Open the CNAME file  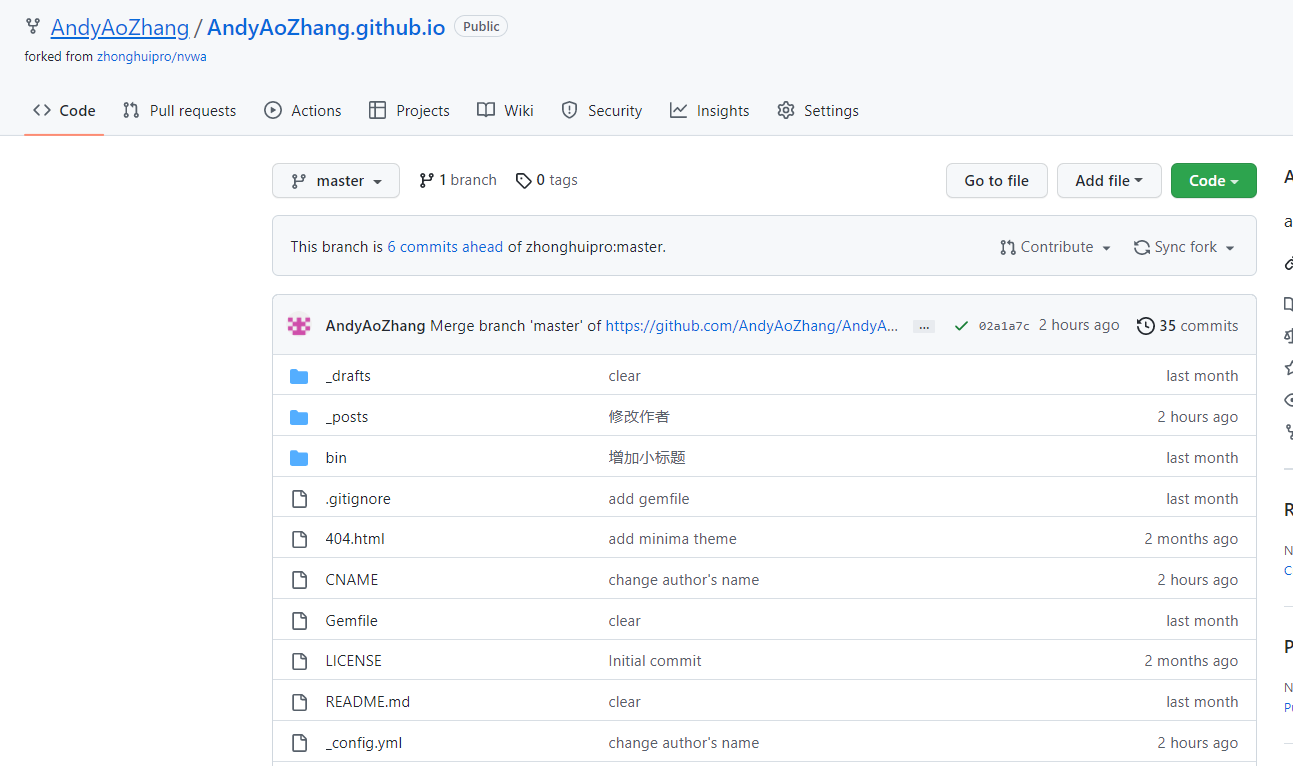(x=352, y=580)
